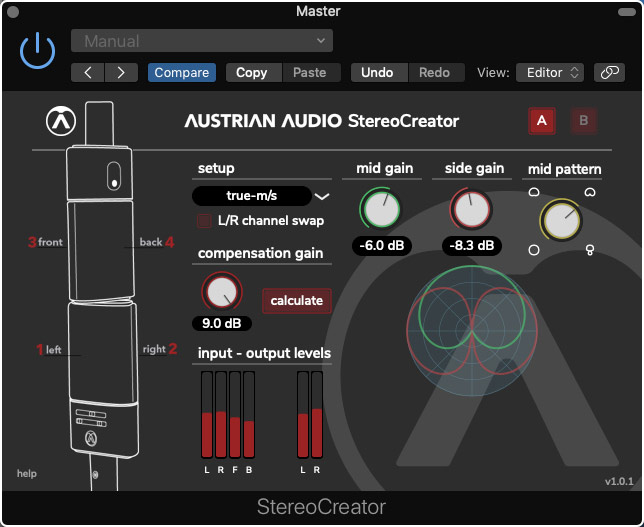Click the gray dot at top-left
The width and height of the screenshot is (644, 527).
(x=13, y=12)
